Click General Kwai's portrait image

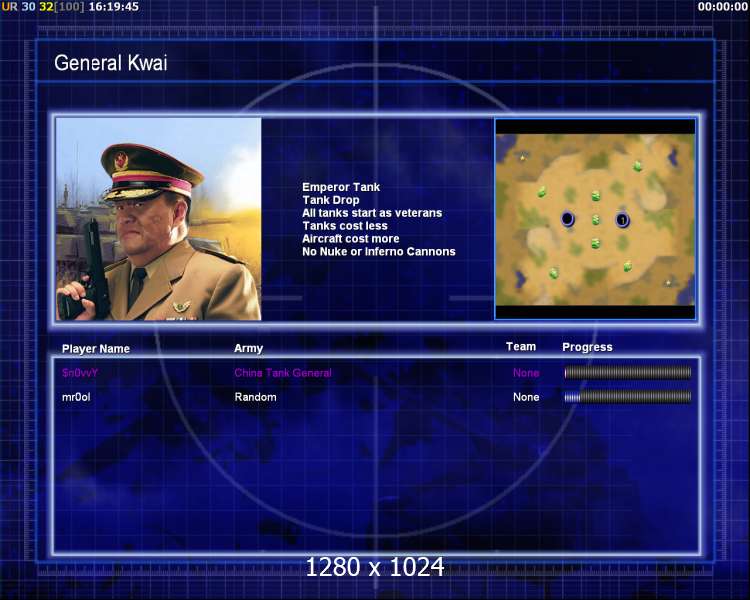coord(159,219)
